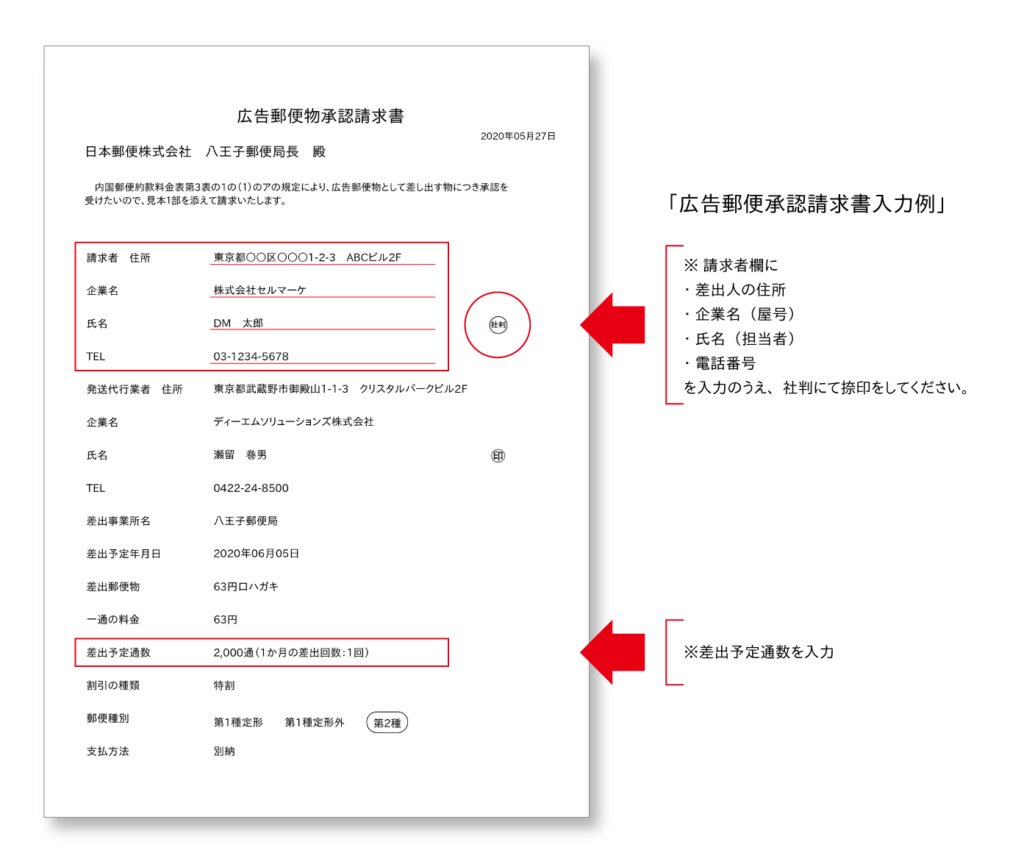
Task: Click the small 社判 seal mark
Action: 498,325
